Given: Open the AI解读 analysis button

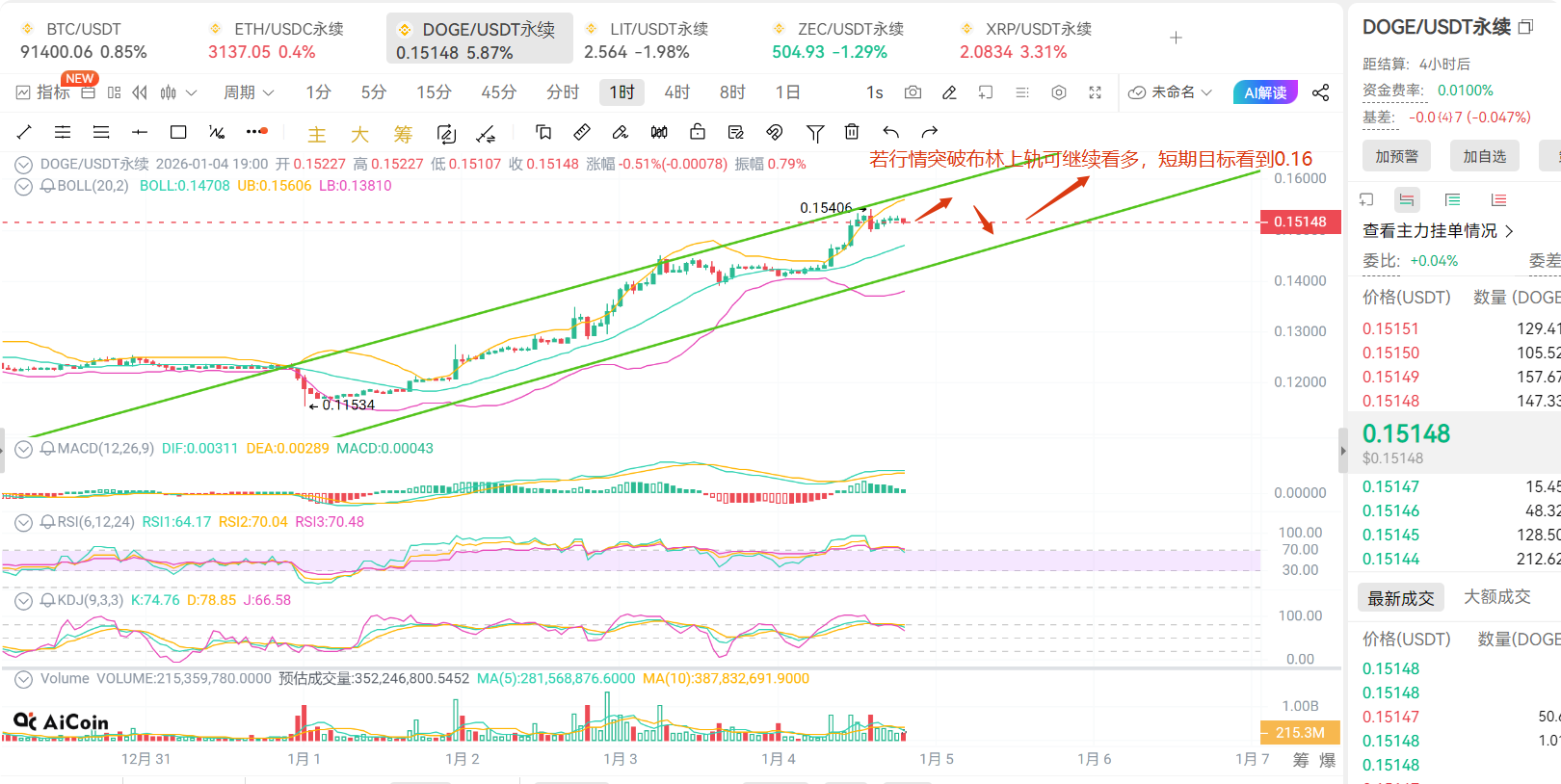Looking at the screenshot, I should tap(1264, 92).
